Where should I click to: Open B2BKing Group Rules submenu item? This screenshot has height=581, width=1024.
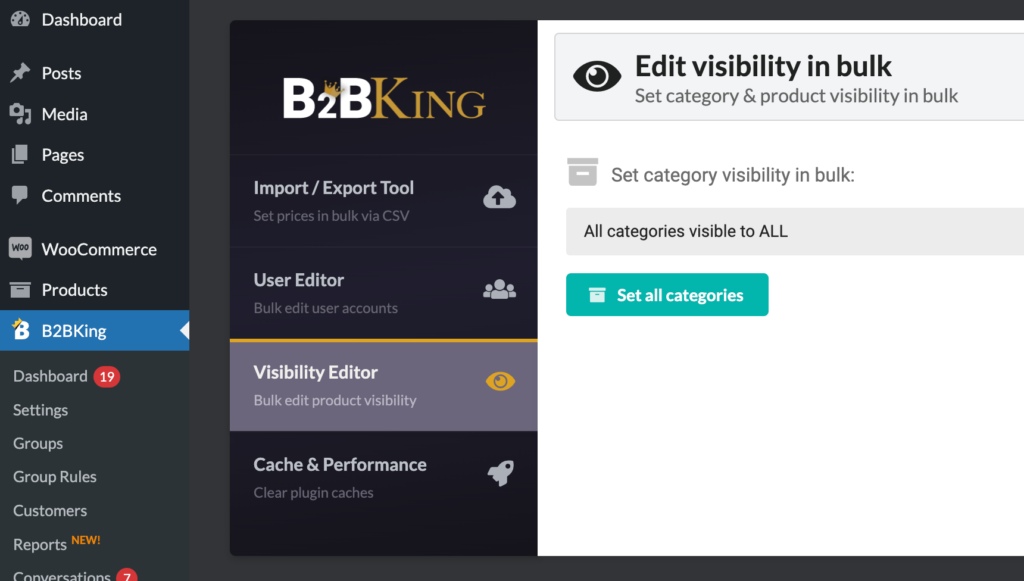55,477
